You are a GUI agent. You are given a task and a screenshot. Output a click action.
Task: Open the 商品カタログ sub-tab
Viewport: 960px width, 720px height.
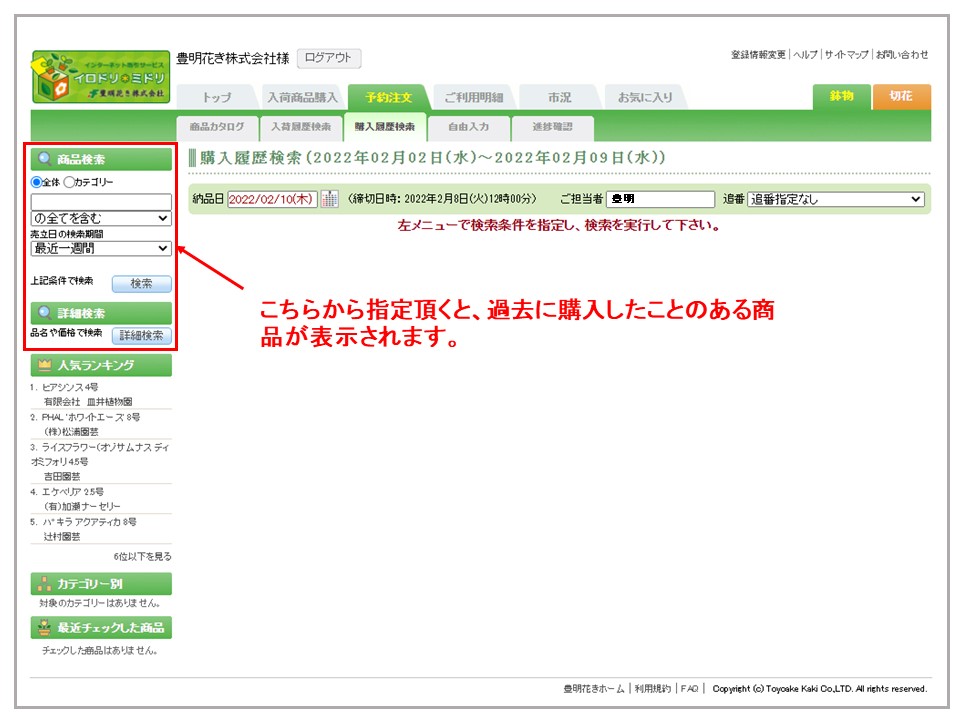[x=217, y=127]
